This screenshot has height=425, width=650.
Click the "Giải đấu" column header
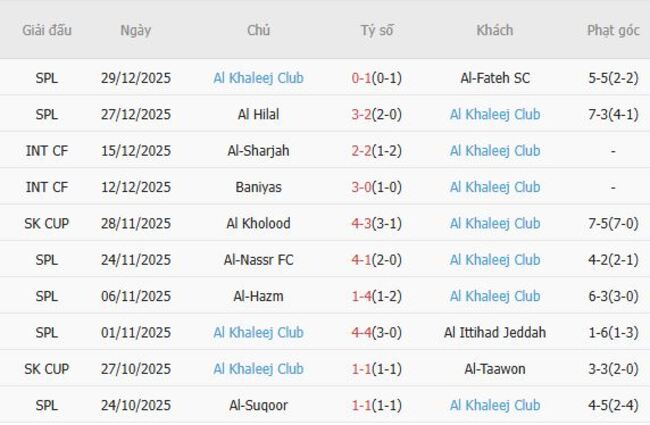(x=47, y=30)
